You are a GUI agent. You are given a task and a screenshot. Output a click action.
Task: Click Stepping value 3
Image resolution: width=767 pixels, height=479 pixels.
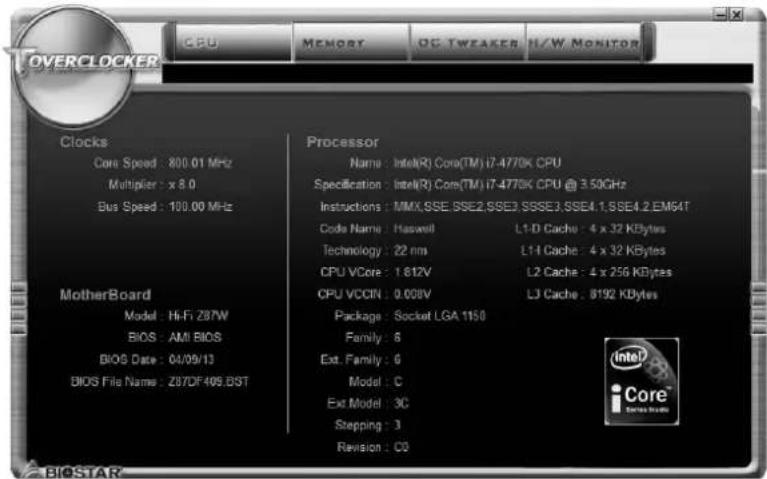pos(397,425)
